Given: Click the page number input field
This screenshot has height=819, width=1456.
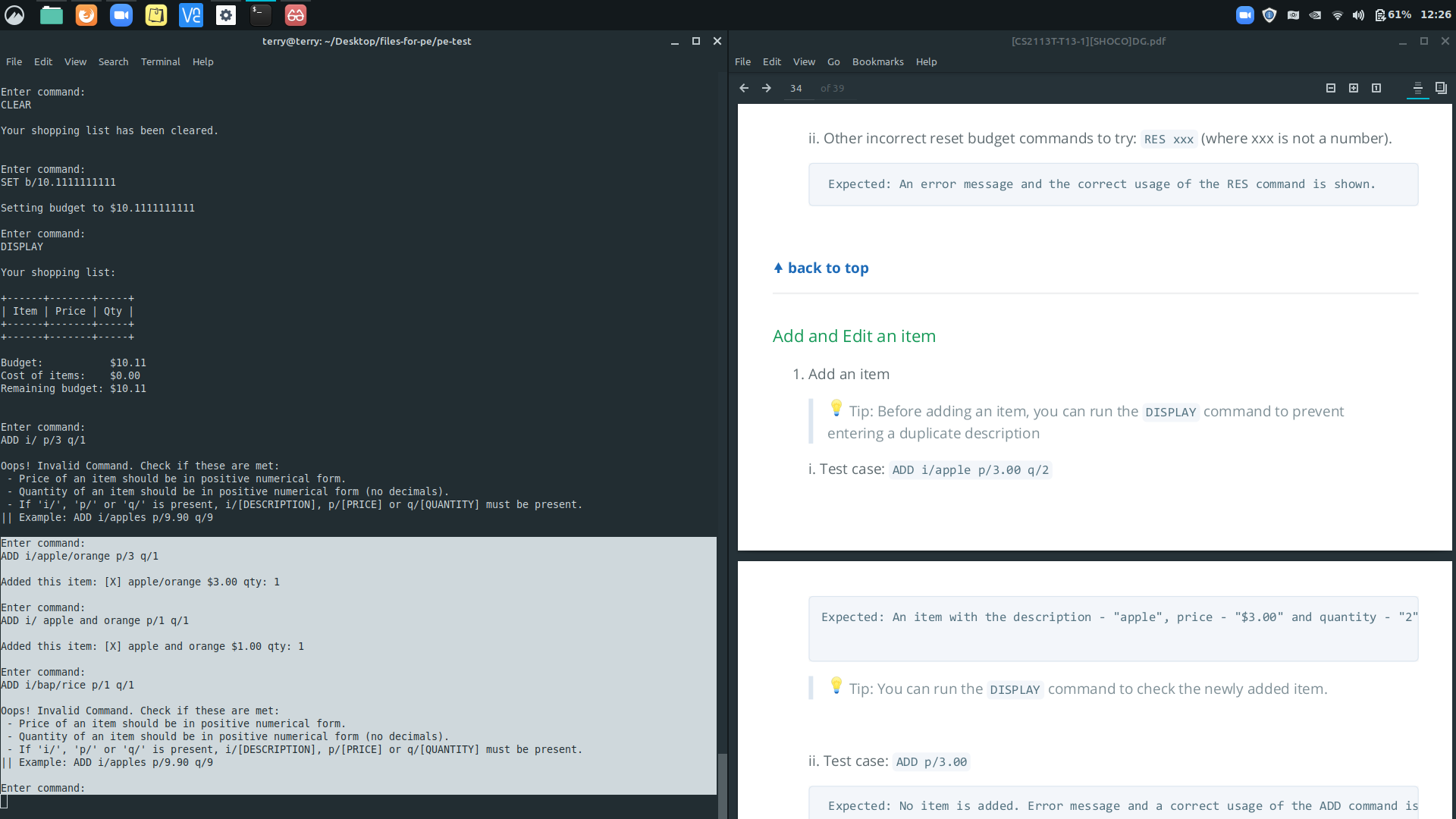Looking at the screenshot, I should tap(797, 88).
